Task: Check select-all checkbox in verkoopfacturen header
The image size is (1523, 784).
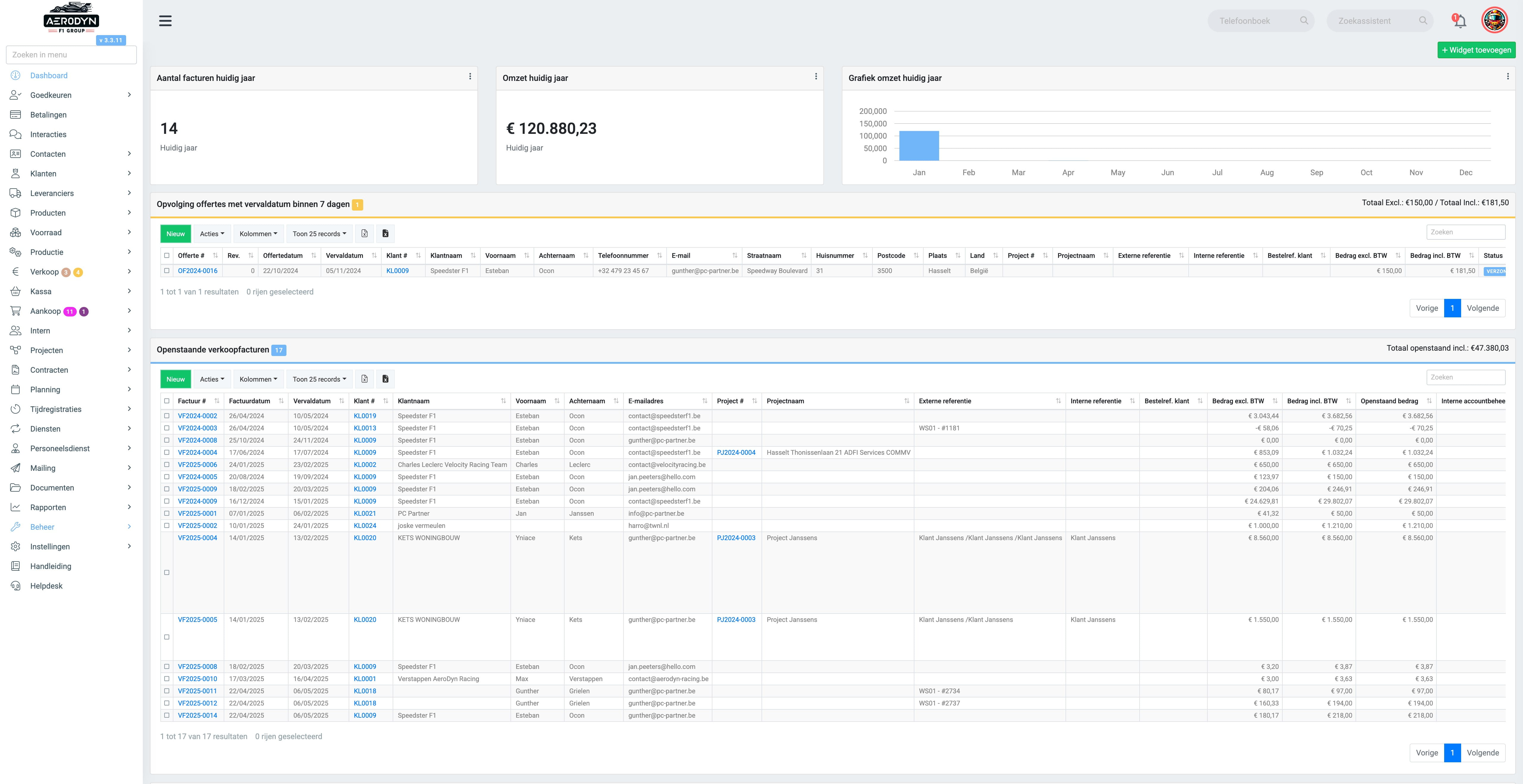Action: pyautogui.click(x=167, y=401)
